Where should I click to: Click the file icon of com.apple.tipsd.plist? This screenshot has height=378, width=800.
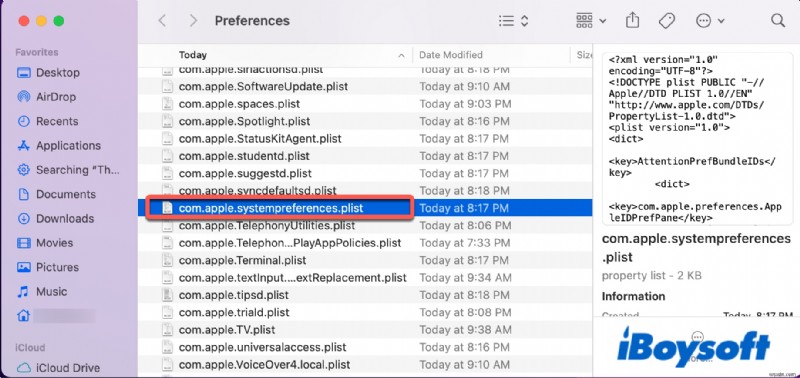pyautogui.click(x=167, y=295)
